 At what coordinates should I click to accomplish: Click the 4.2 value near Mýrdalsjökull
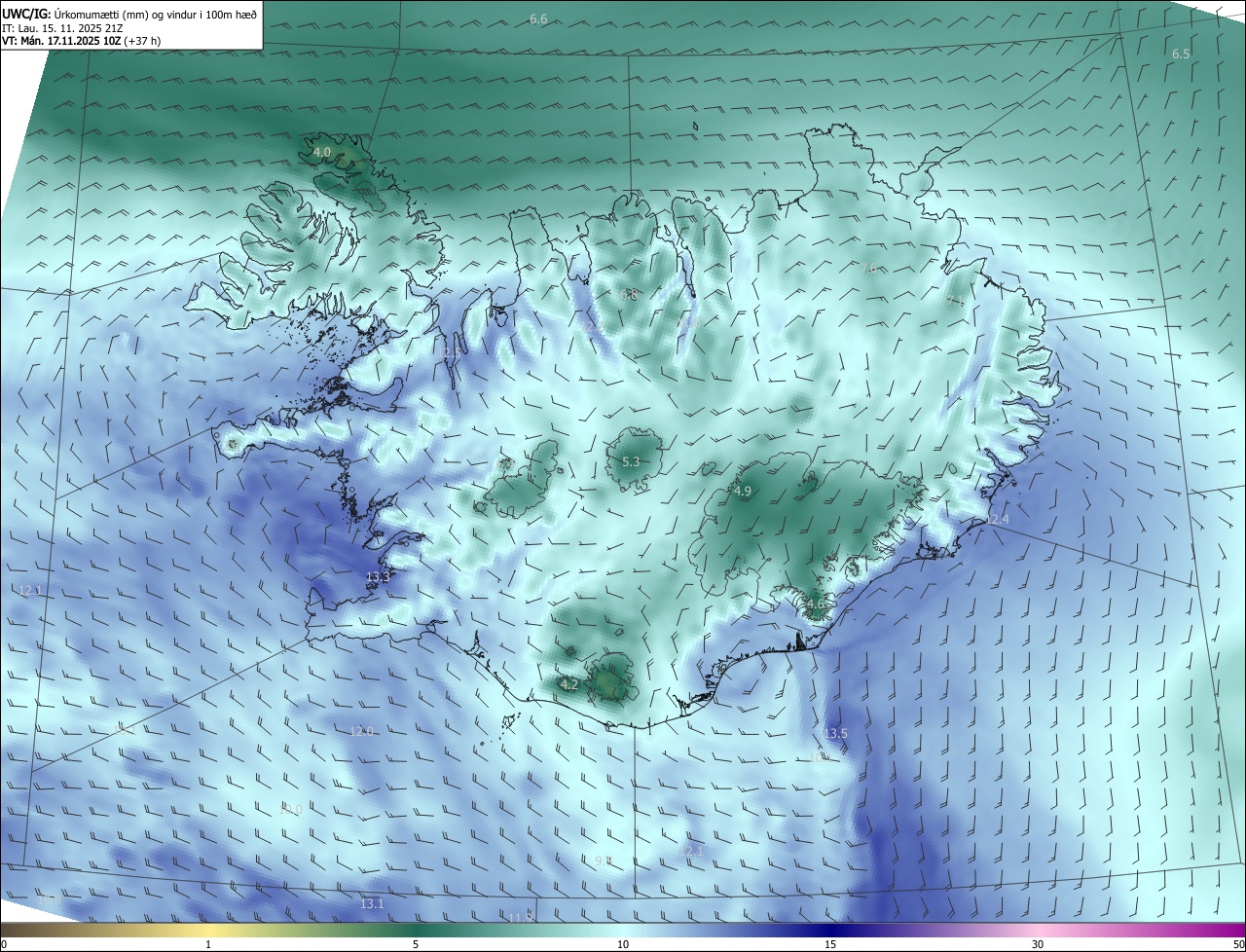click(569, 685)
